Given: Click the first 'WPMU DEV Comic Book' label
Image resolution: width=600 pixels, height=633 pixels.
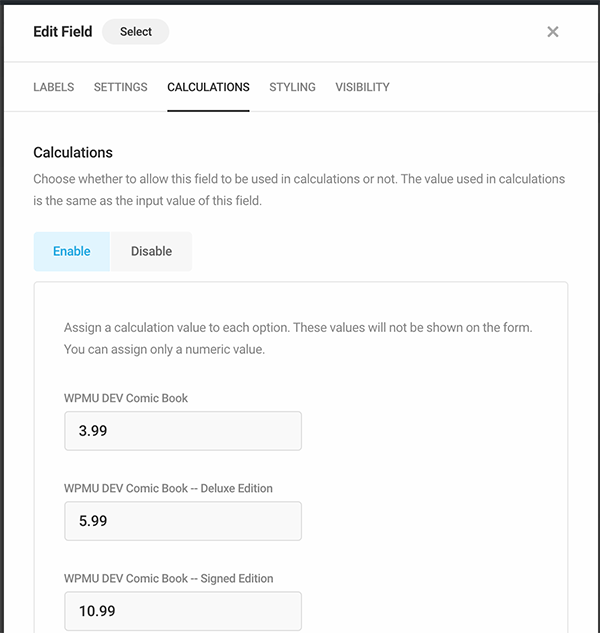Looking at the screenshot, I should click(126, 398).
